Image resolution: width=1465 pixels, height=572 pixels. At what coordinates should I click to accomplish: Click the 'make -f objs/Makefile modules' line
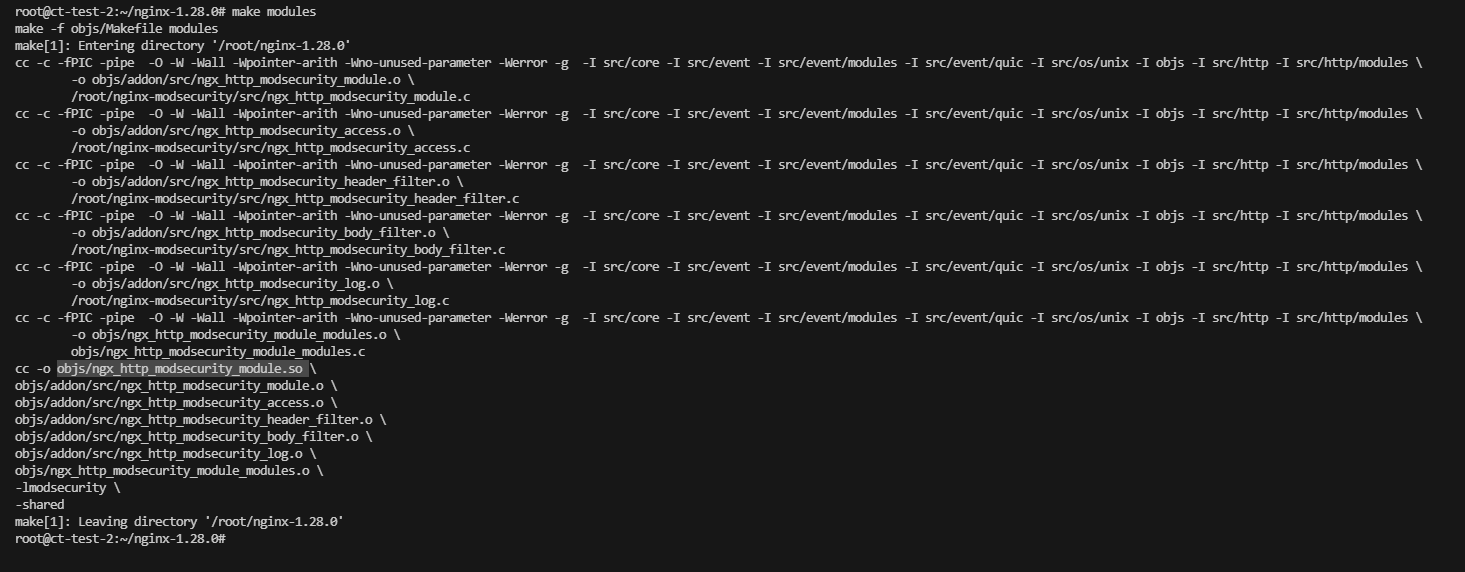(x=116, y=28)
